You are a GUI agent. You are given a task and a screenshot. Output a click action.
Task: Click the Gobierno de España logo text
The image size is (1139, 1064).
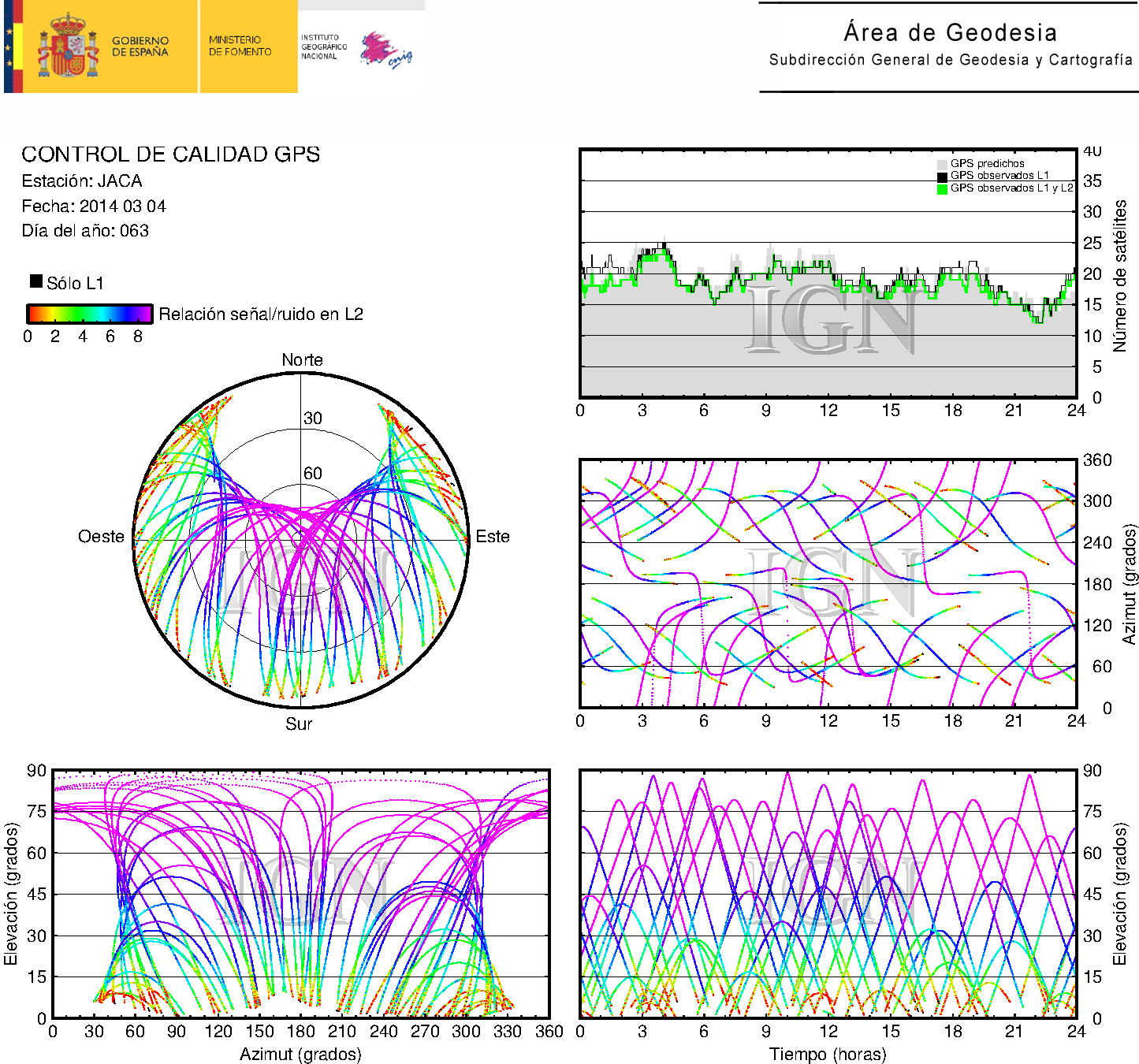[140, 47]
